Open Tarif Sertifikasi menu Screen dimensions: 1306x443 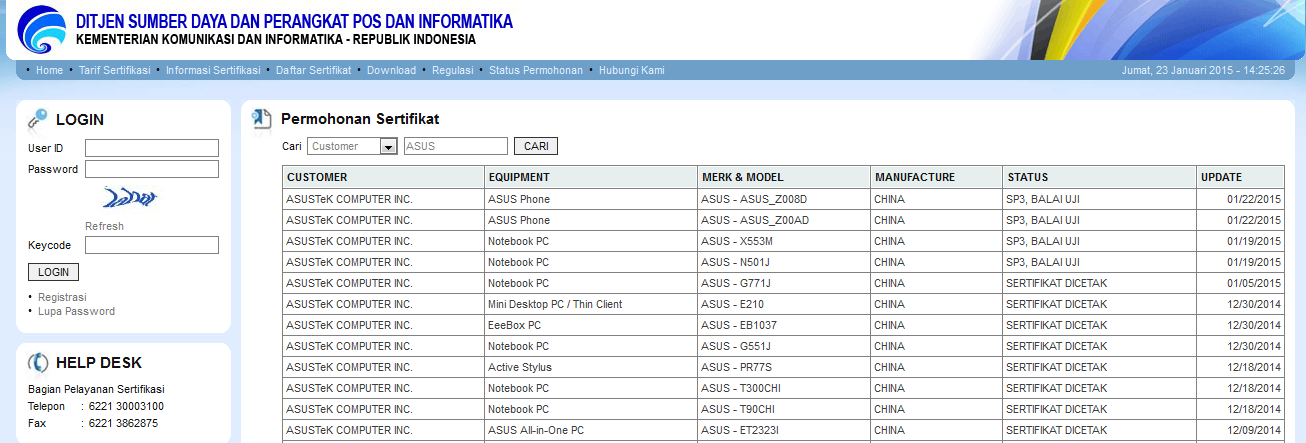click(114, 70)
